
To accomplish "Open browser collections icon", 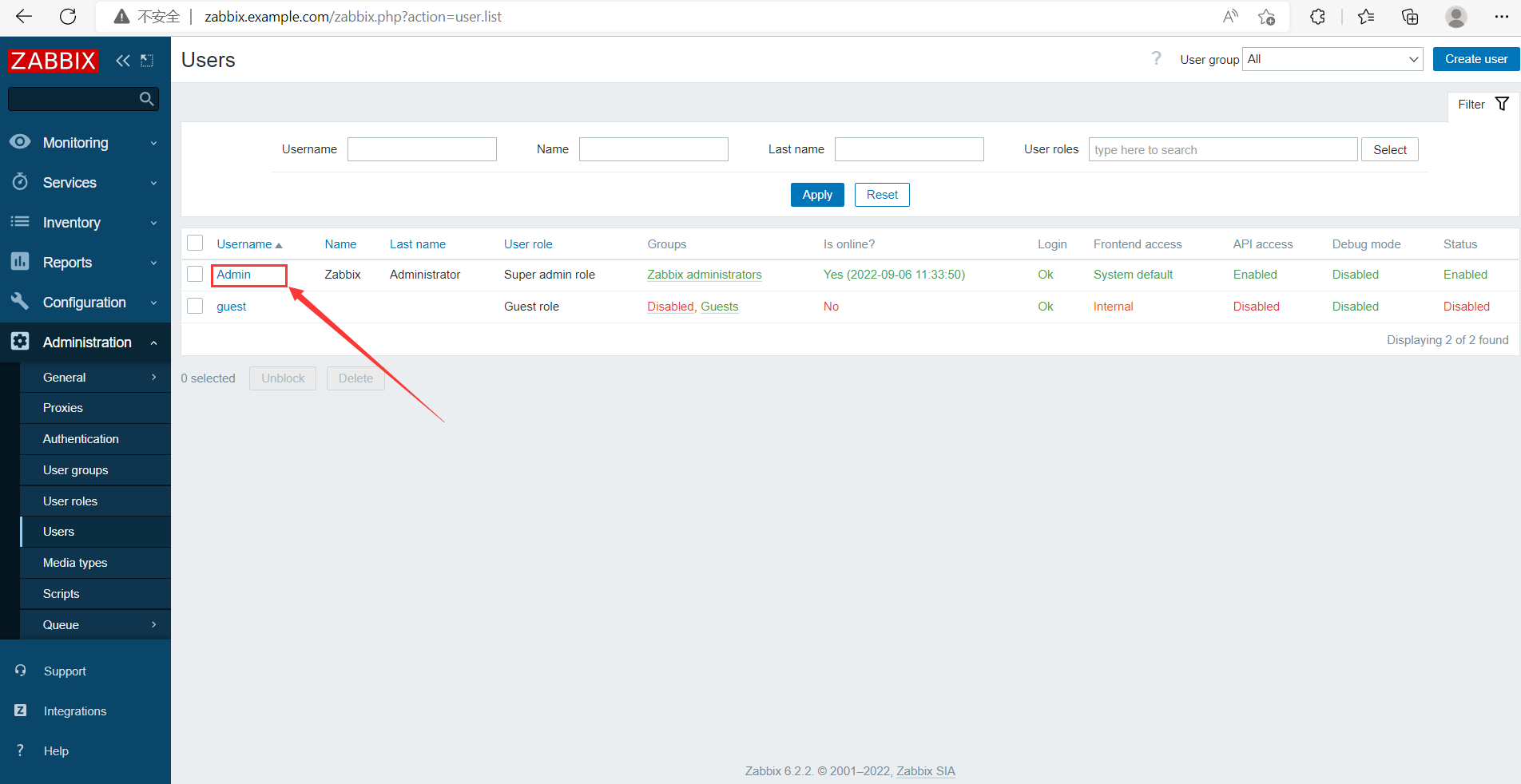I will pos(1410,17).
